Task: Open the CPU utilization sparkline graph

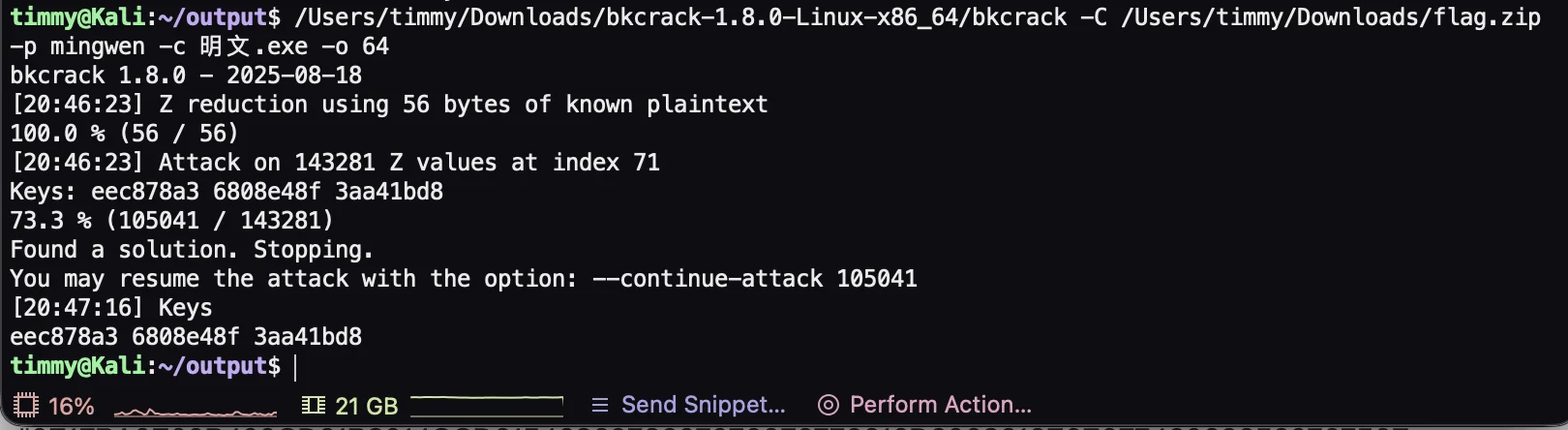Action: point(196,409)
